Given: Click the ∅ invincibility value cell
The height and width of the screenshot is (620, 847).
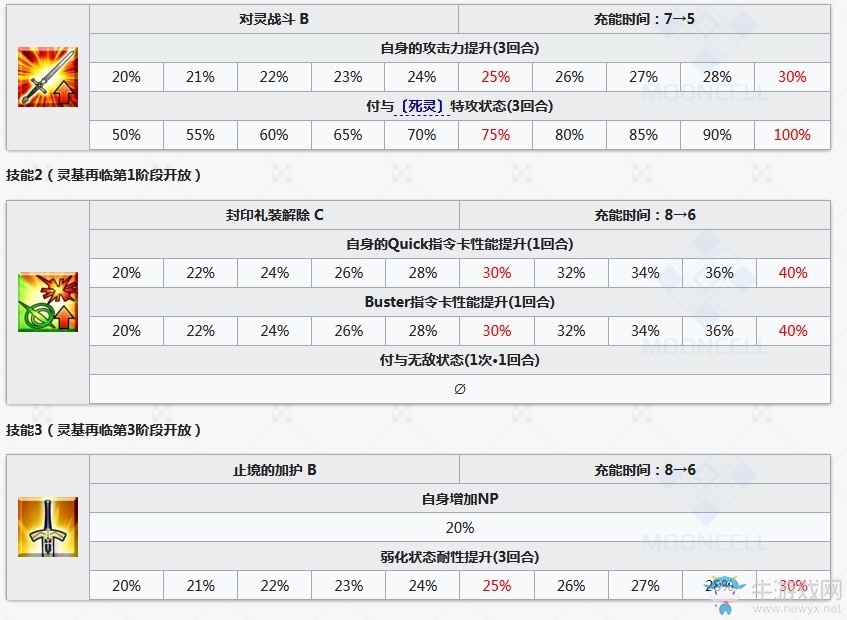Looking at the screenshot, I should (460, 389).
